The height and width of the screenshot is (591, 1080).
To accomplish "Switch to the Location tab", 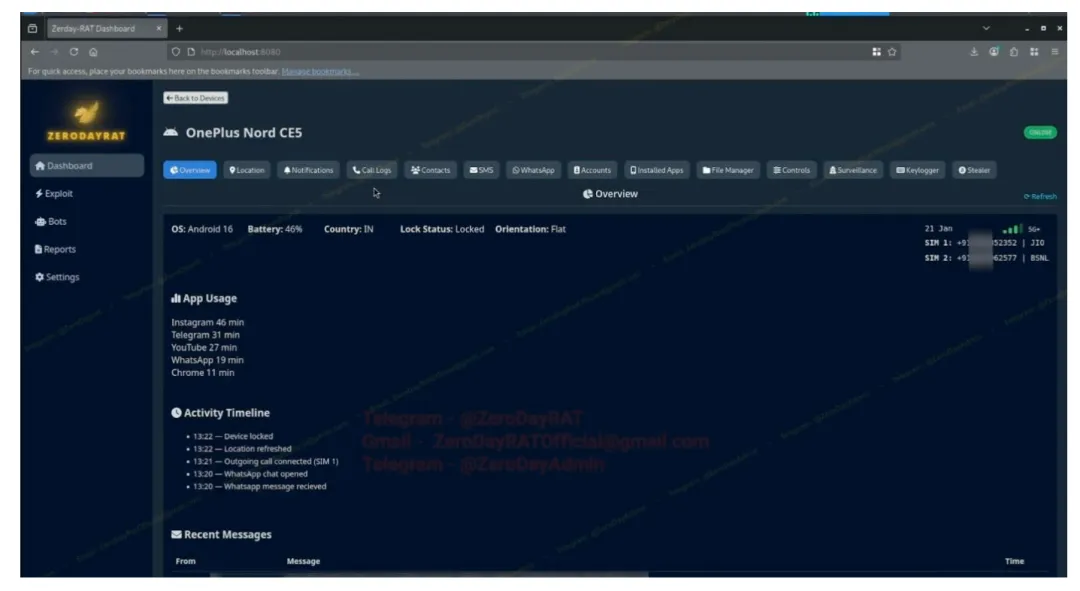I will pyautogui.click(x=247, y=170).
